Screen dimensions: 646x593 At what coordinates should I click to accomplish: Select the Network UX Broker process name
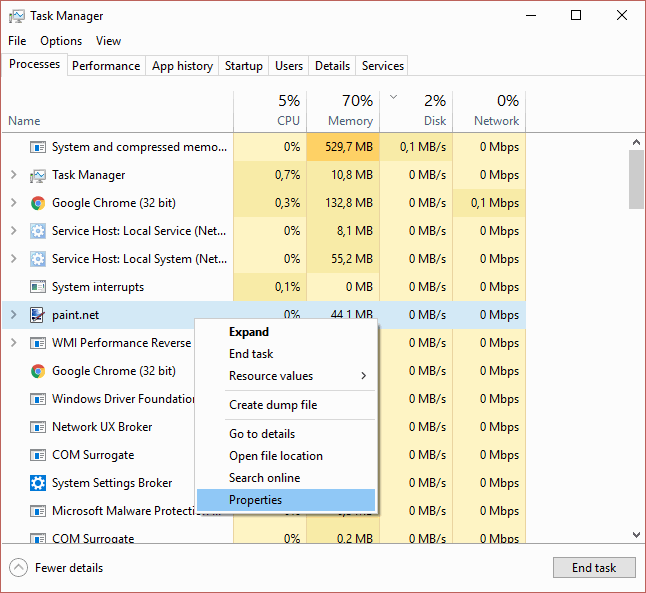click(x=102, y=427)
